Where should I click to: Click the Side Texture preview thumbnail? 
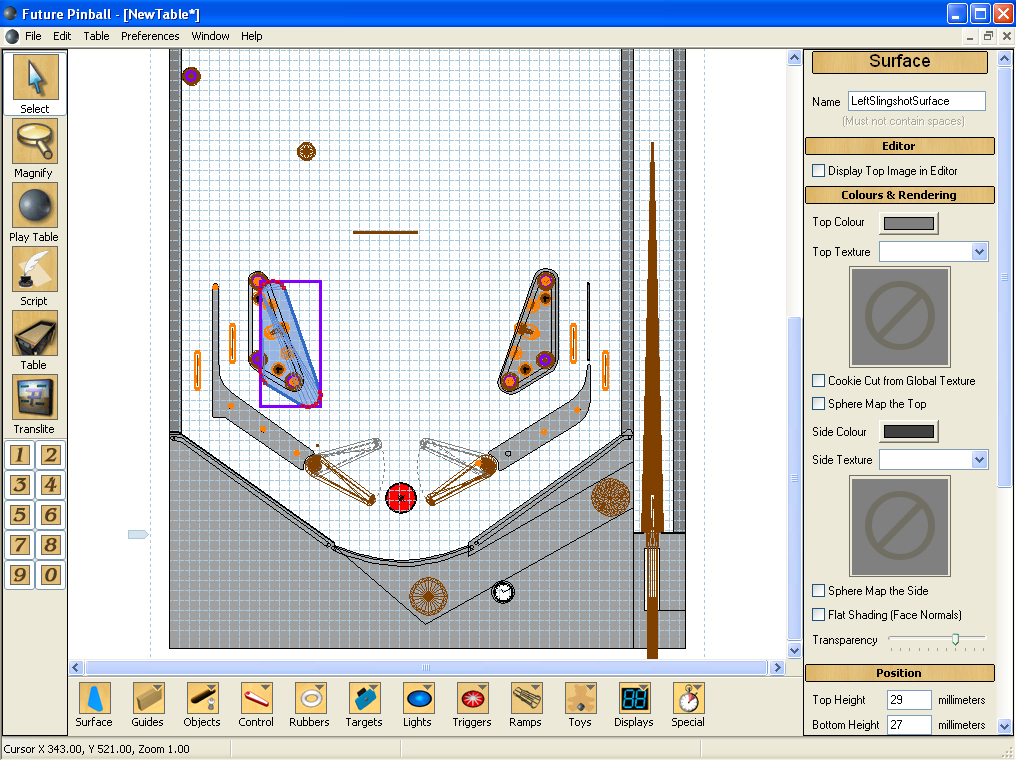pyautogui.click(x=900, y=526)
